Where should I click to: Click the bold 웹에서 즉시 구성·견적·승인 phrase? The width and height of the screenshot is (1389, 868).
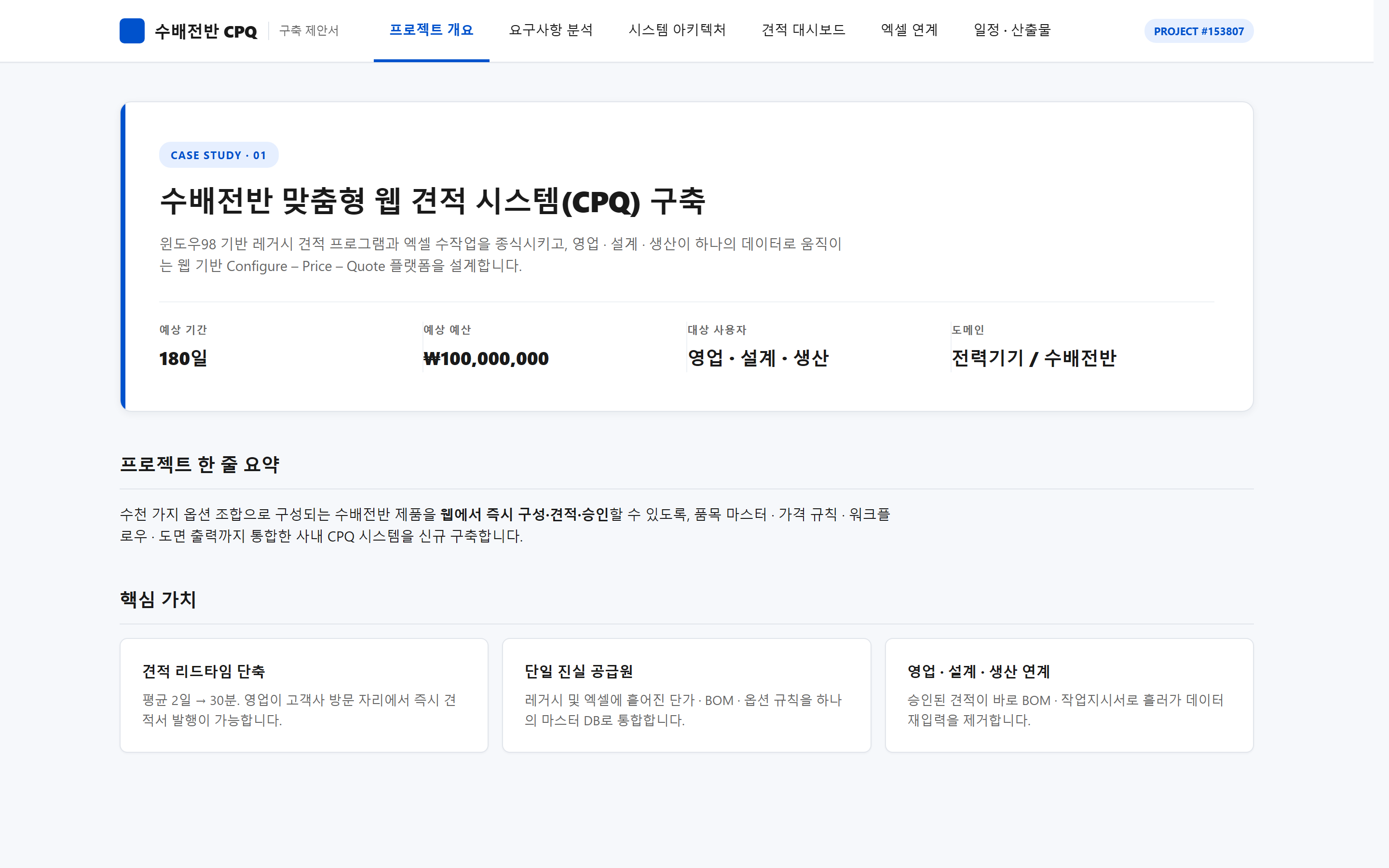pos(524,514)
